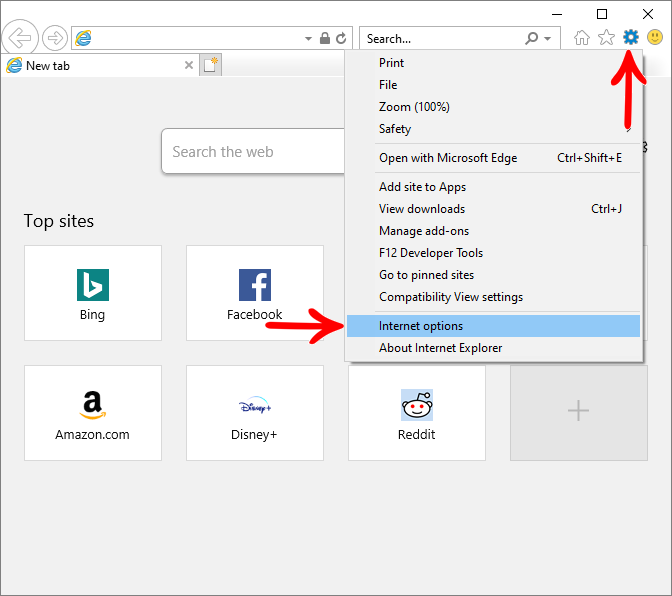This screenshot has height=596, width=672.
Task: Choose Print from the Tools menu
Action: (x=493, y=63)
